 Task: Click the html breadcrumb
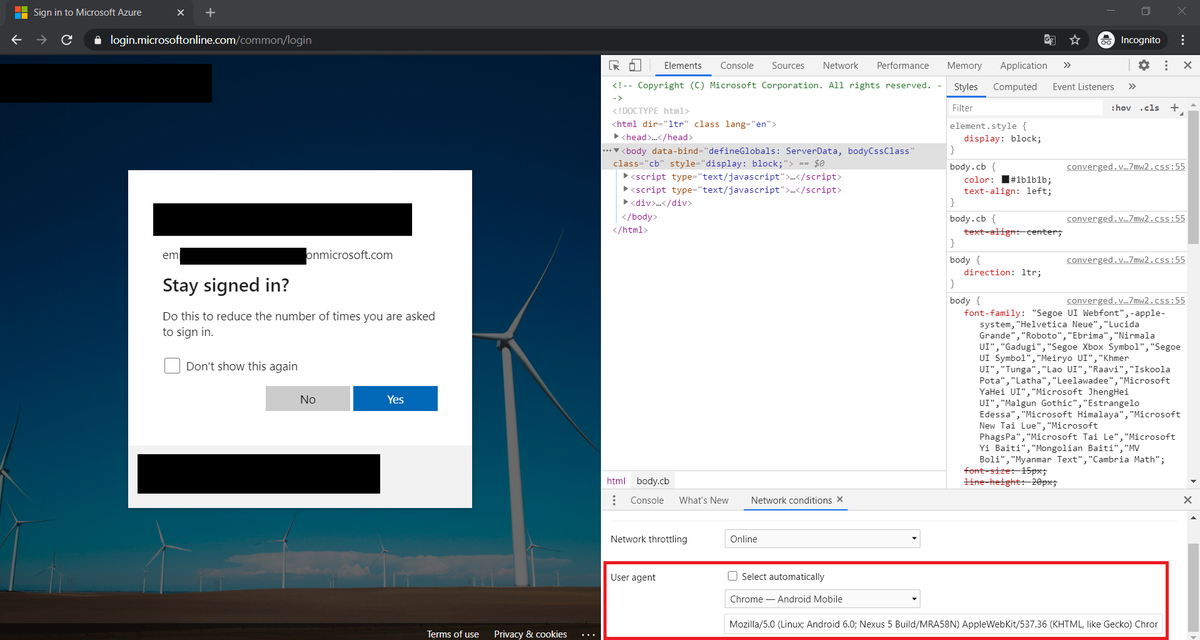coord(616,481)
